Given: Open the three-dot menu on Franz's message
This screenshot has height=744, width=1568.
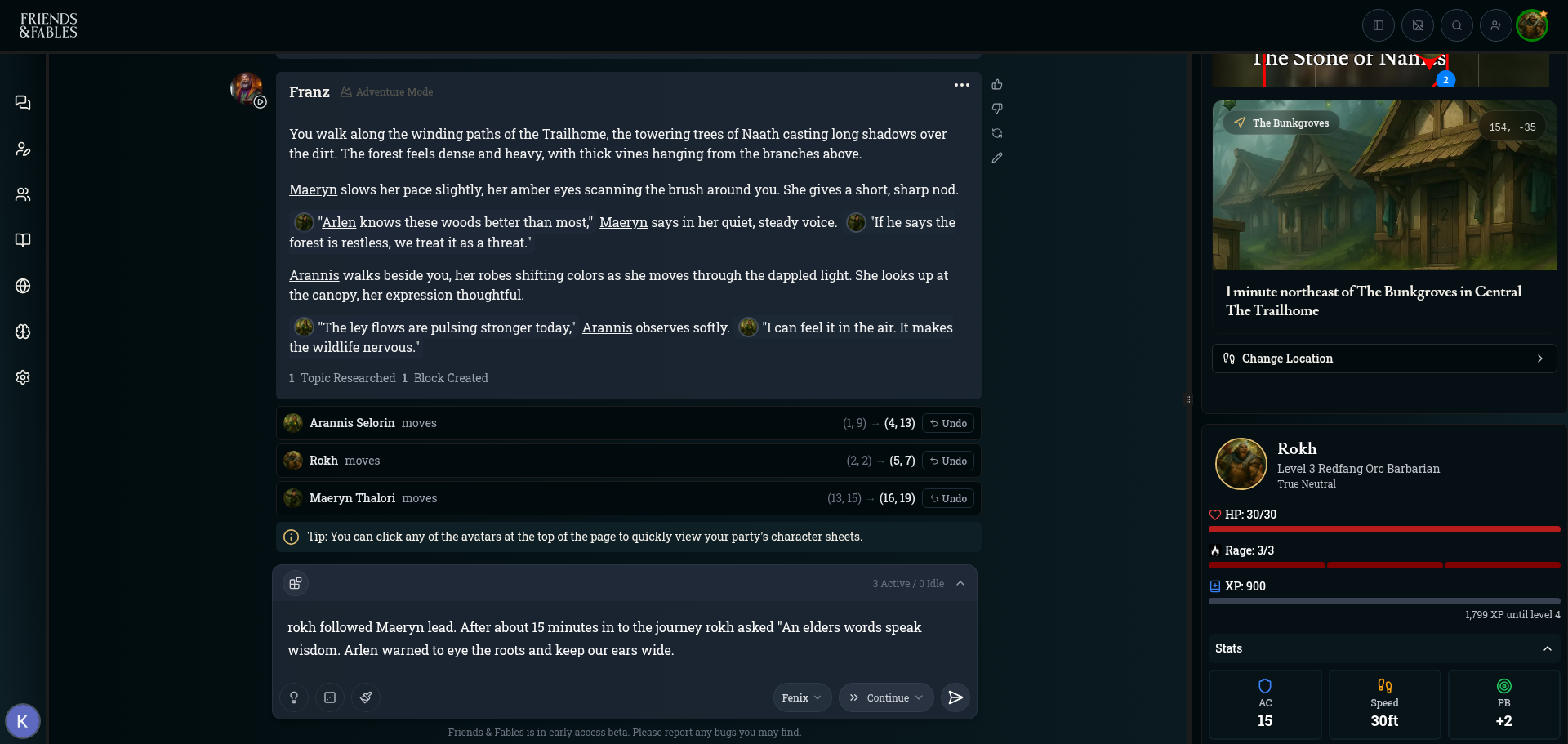Looking at the screenshot, I should pyautogui.click(x=962, y=85).
